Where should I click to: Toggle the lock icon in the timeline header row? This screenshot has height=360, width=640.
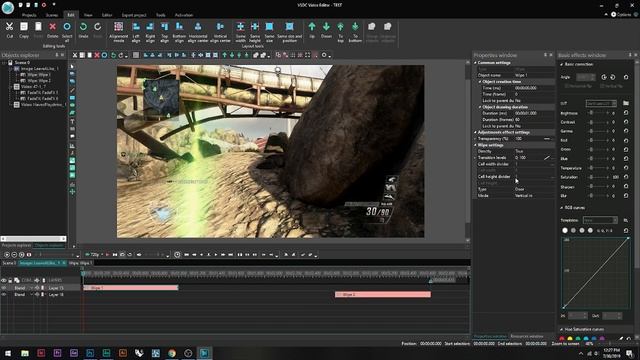(x=10, y=280)
